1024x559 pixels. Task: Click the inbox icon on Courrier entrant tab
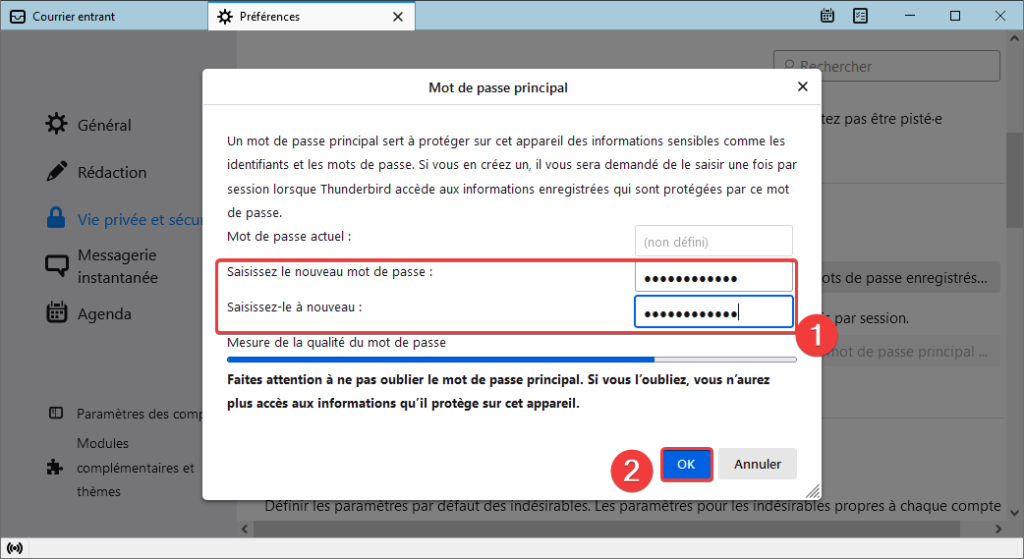coord(18,16)
